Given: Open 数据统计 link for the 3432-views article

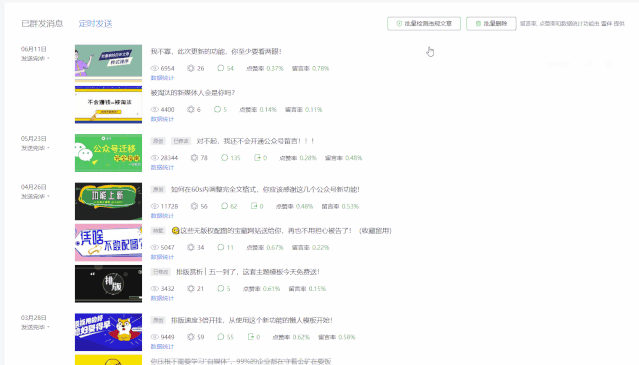Looking at the screenshot, I should click(162, 298).
